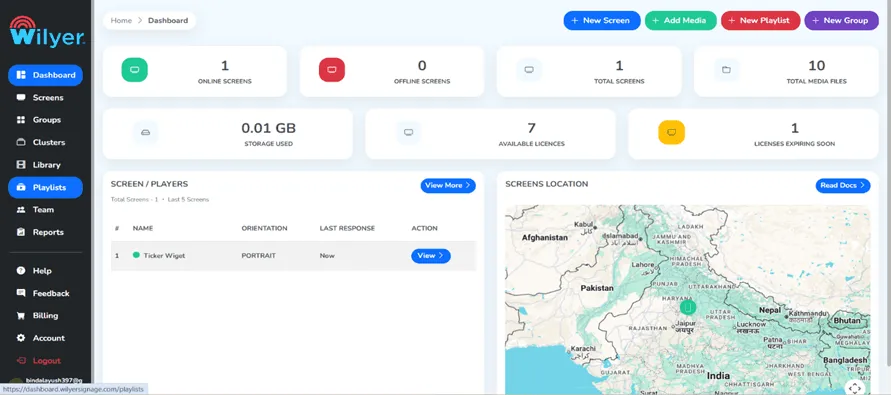Image resolution: width=891 pixels, height=395 pixels.
Task: Click the Playlists sidebar icon
Action: pyautogui.click(x=21, y=187)
